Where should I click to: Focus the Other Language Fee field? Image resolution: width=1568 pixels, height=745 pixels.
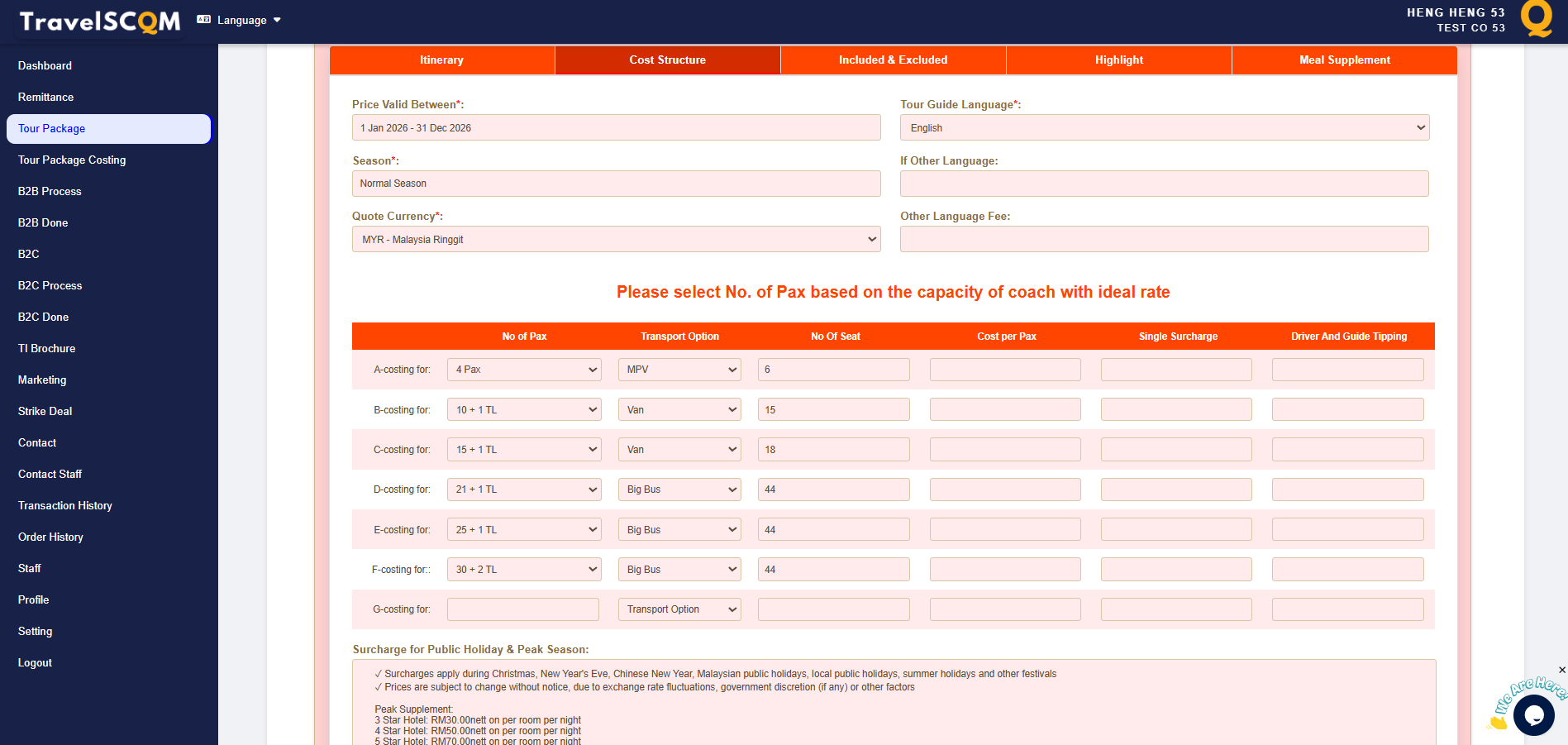pos(1164,239)
